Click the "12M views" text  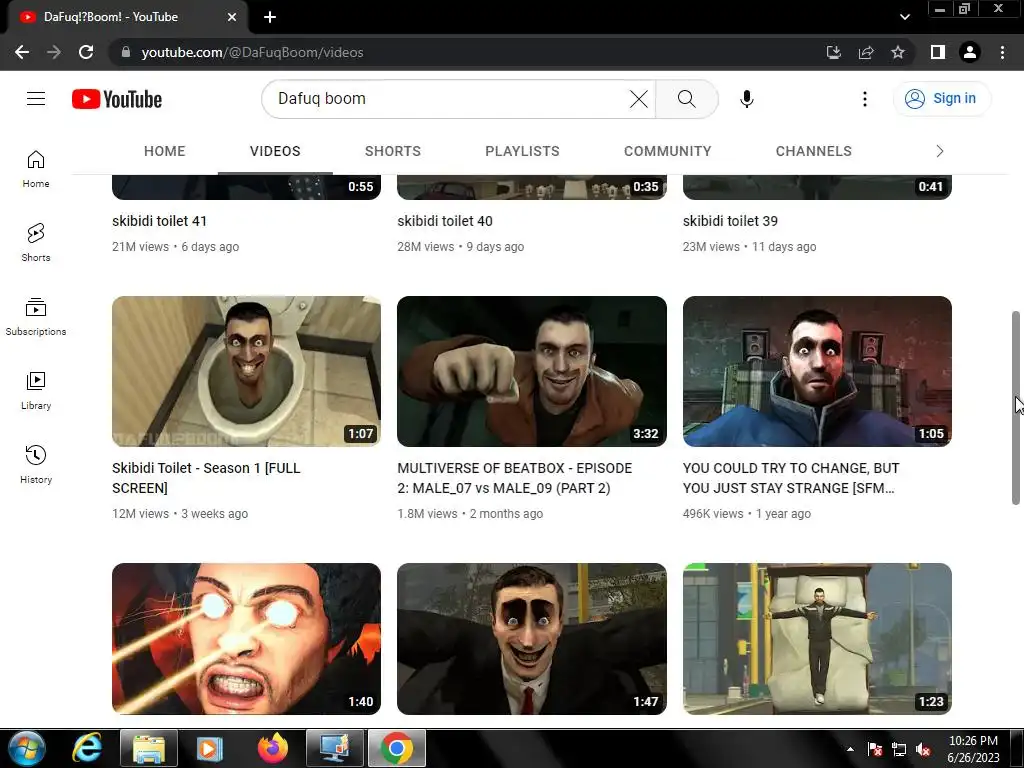tap(140, 514)
